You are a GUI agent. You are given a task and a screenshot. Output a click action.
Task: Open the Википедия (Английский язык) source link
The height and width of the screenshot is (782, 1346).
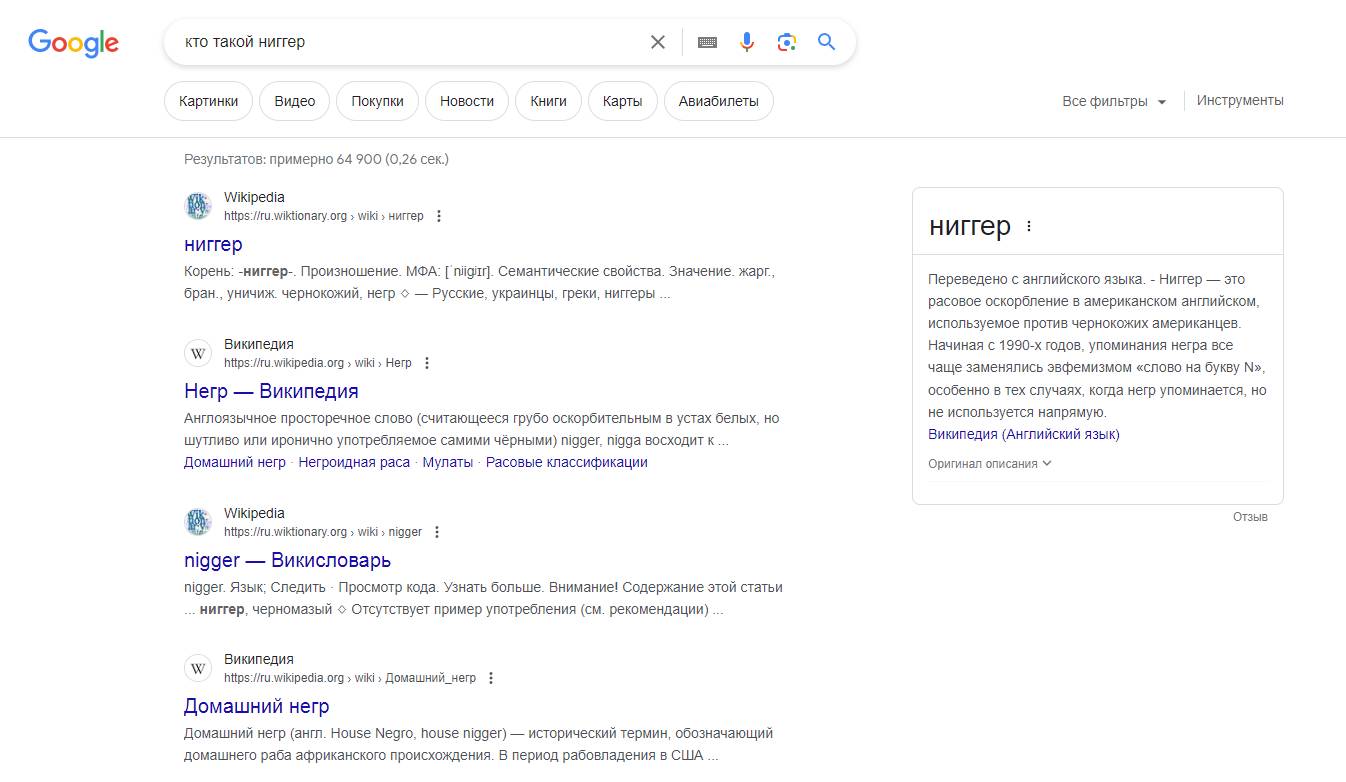click(x=1024, y=434)
